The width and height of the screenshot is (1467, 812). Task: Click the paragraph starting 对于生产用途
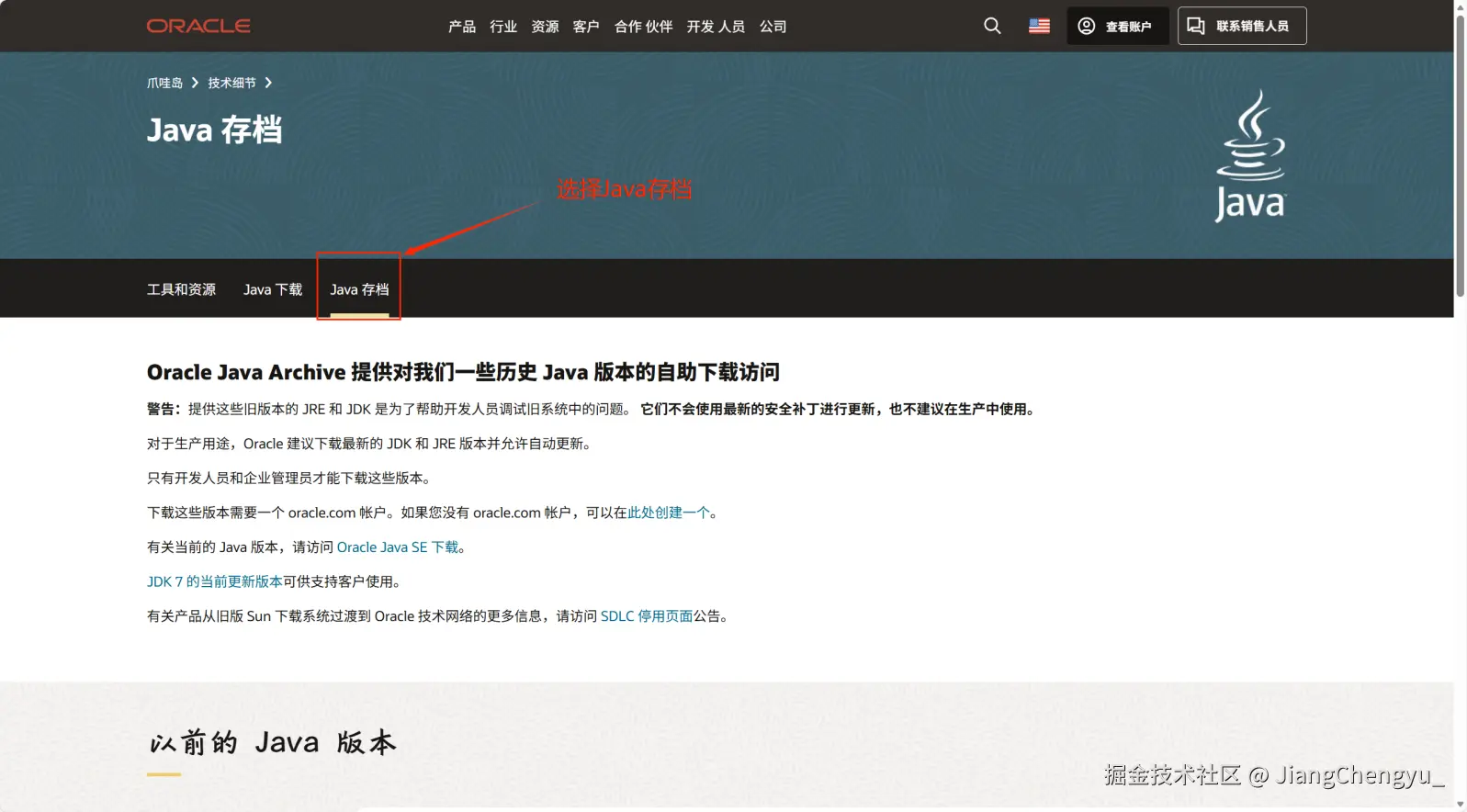pyautogui.click(x=368, y=444)
